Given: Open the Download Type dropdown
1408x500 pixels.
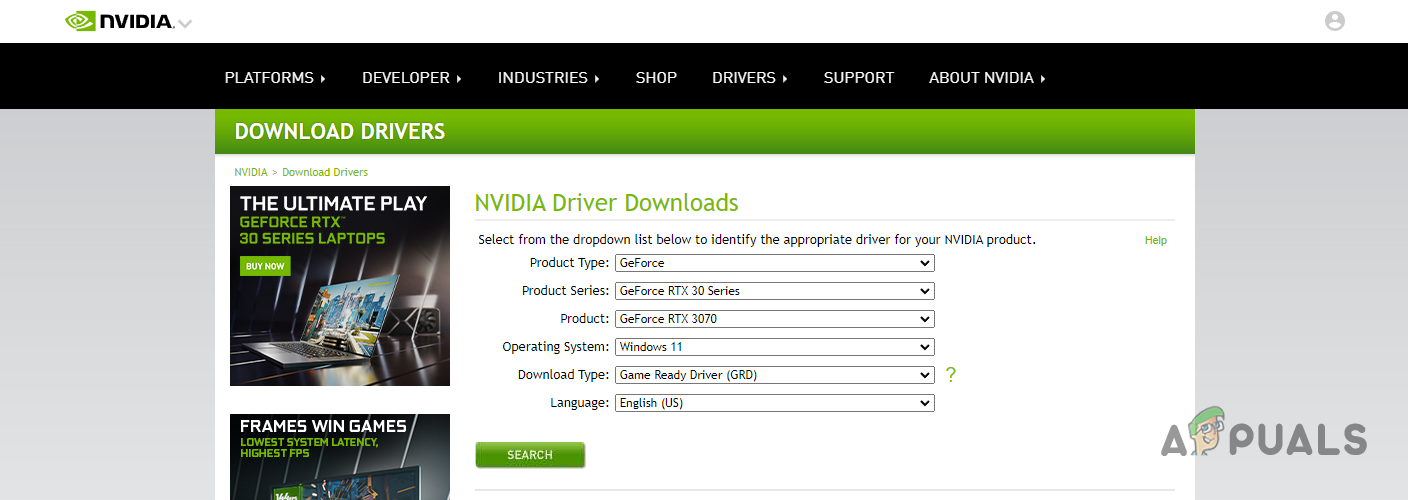Looking at the screenshot, I should click(775, 375).
